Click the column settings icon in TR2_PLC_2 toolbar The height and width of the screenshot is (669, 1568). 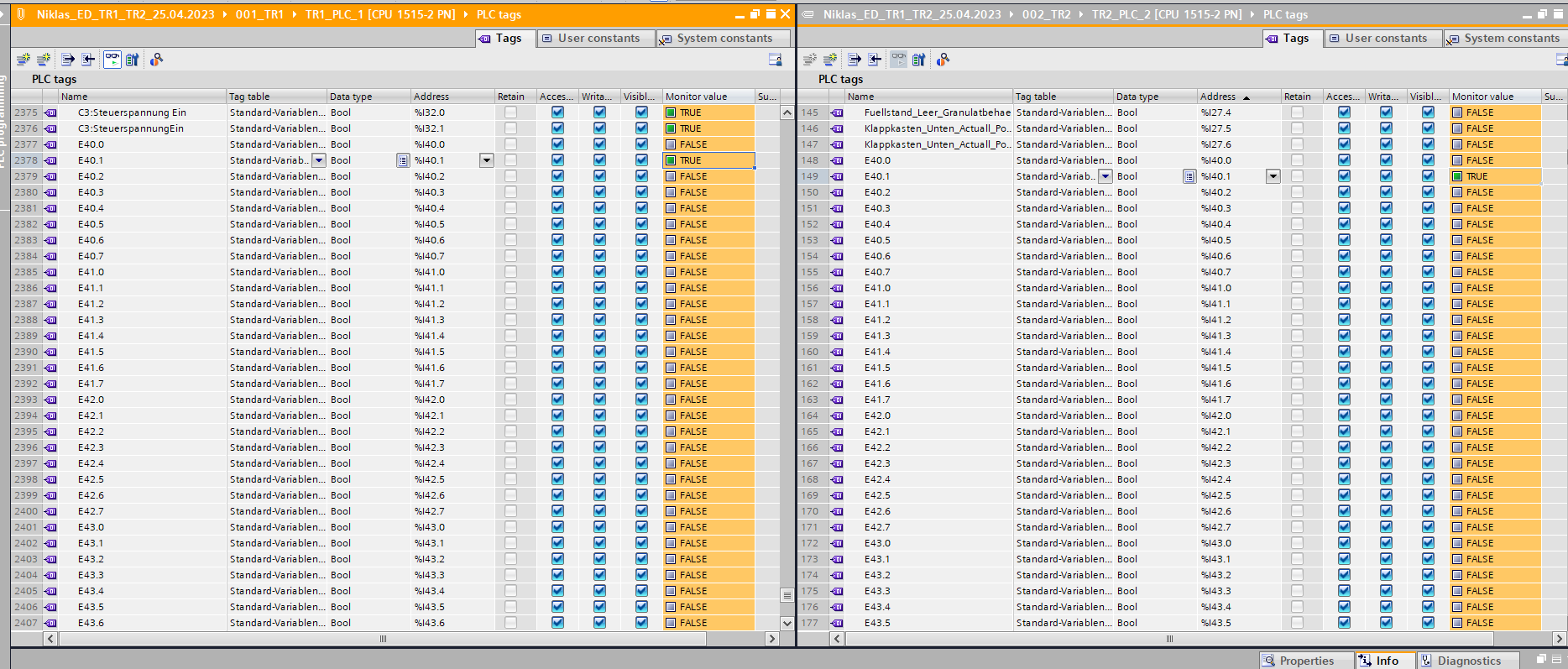click(1560, 60)
